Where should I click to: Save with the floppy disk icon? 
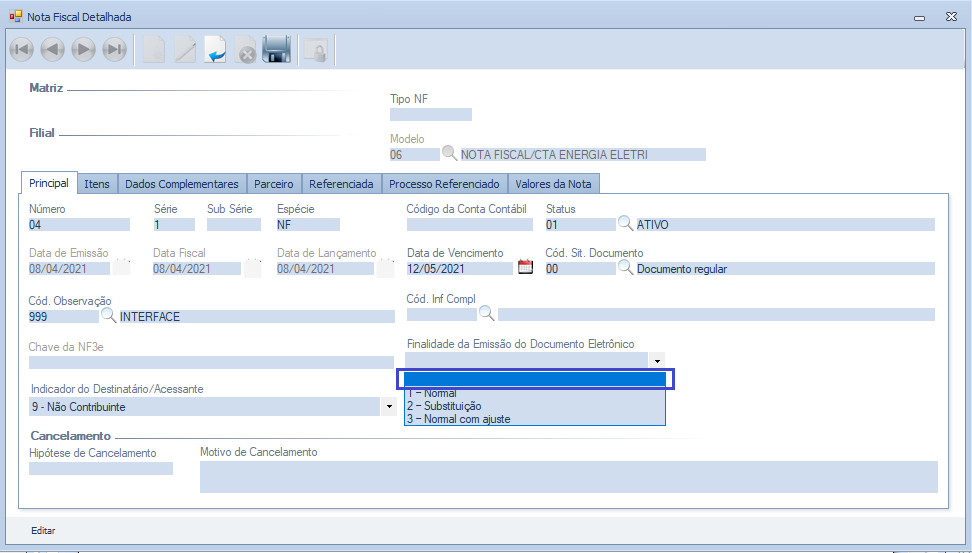pyautogui.click(x=277, y=49)
